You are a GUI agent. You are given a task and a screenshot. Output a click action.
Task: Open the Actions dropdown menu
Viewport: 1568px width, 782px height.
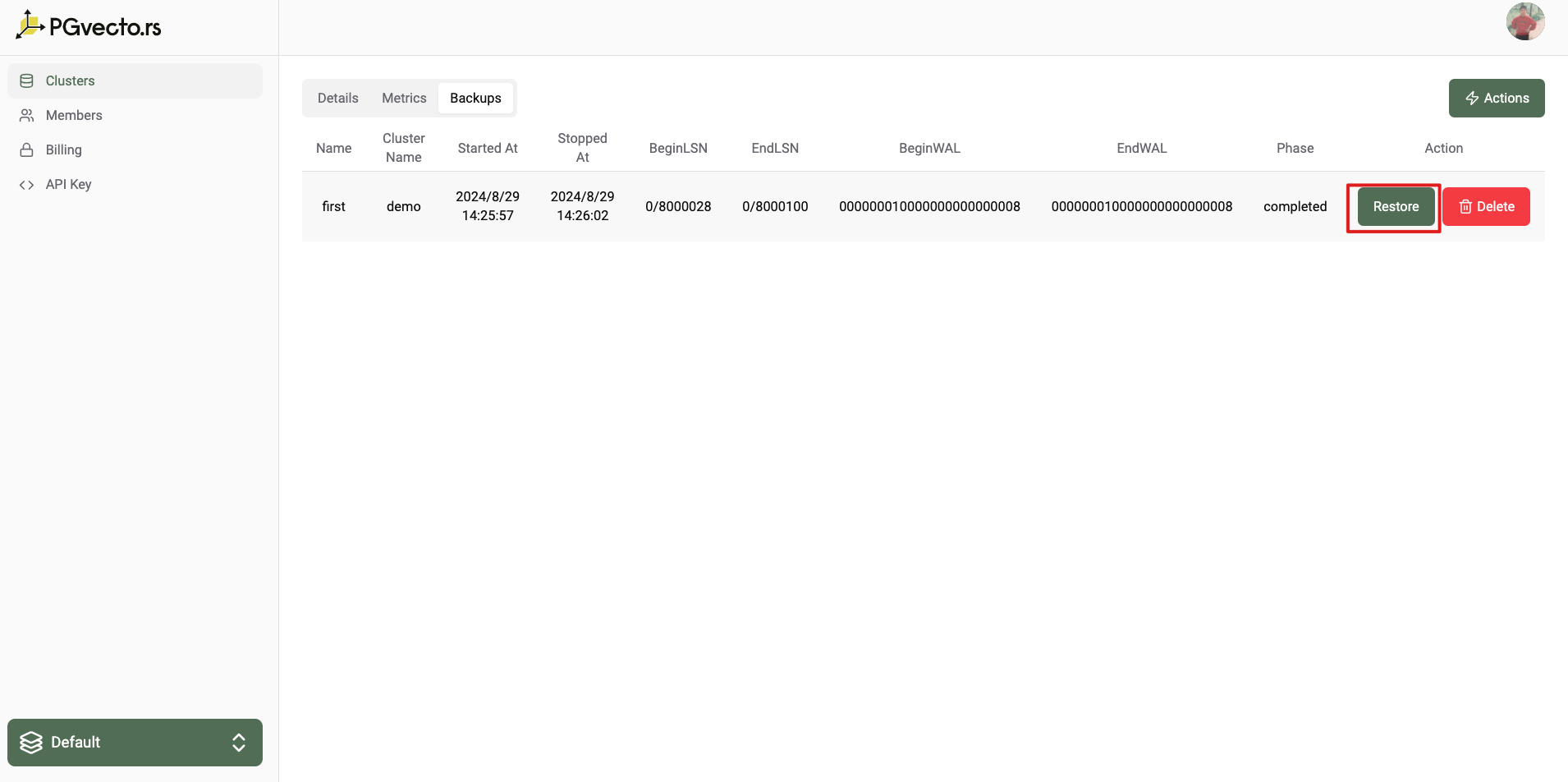coord(1496,98)
